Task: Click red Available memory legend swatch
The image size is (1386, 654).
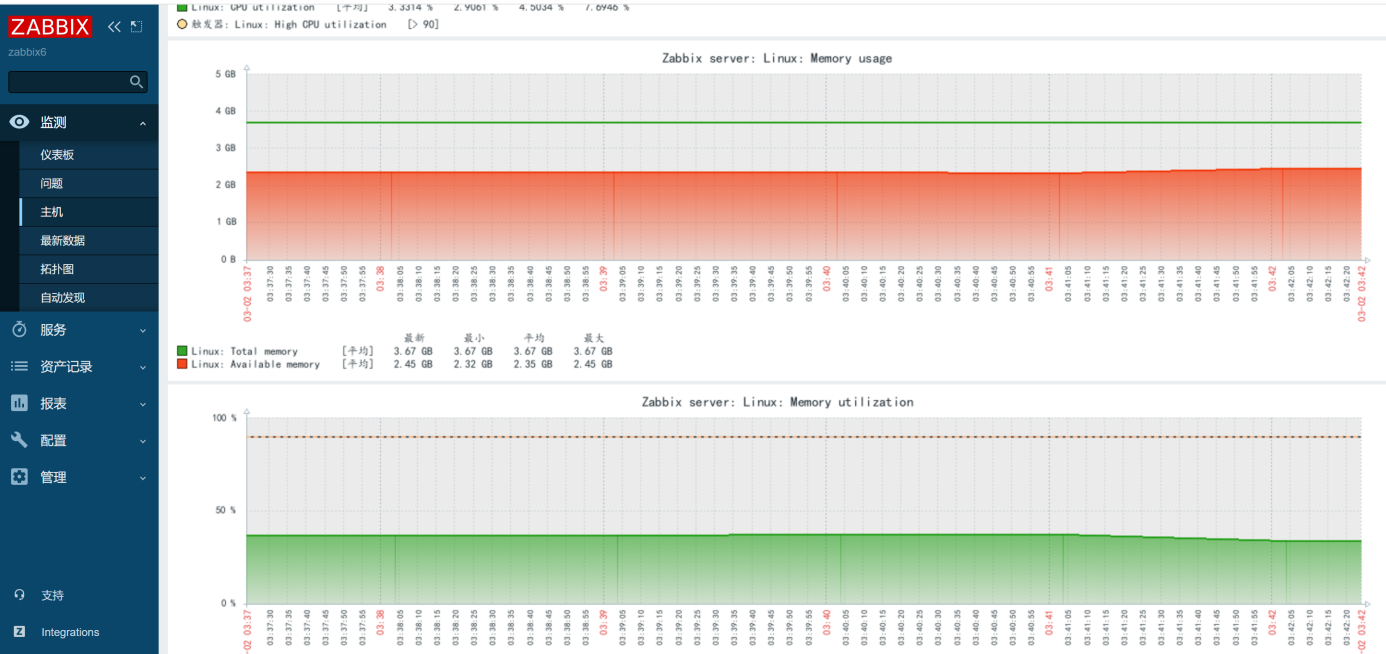Action: (x=182, y=364)
